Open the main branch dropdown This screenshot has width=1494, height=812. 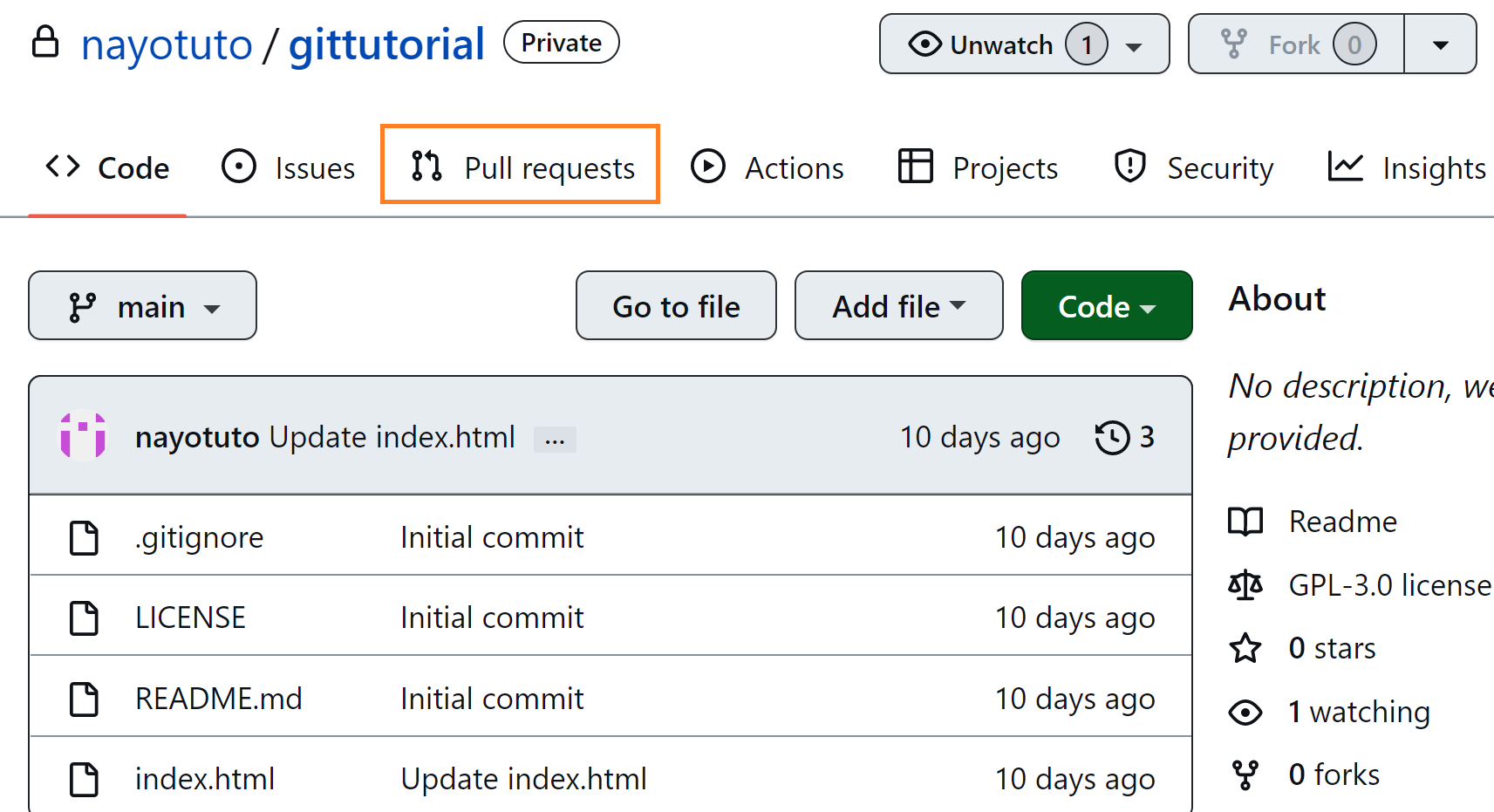click(142, 306)
